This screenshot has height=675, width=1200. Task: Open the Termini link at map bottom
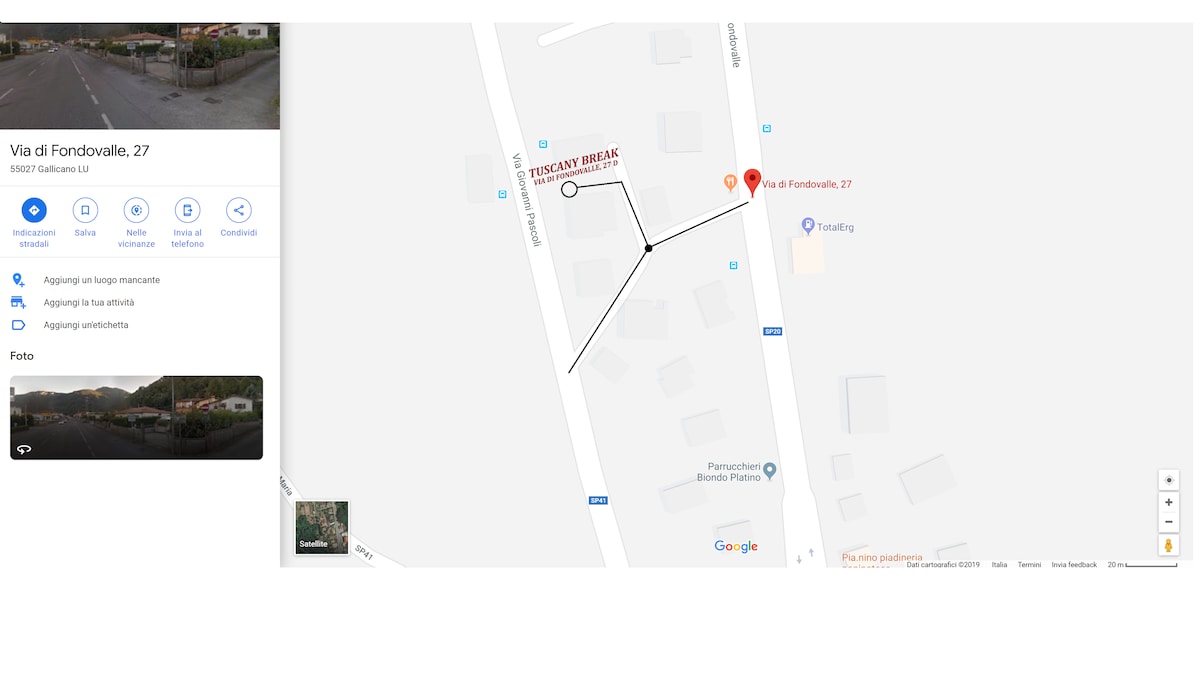pyautogui.click(x=1029, y=565)
